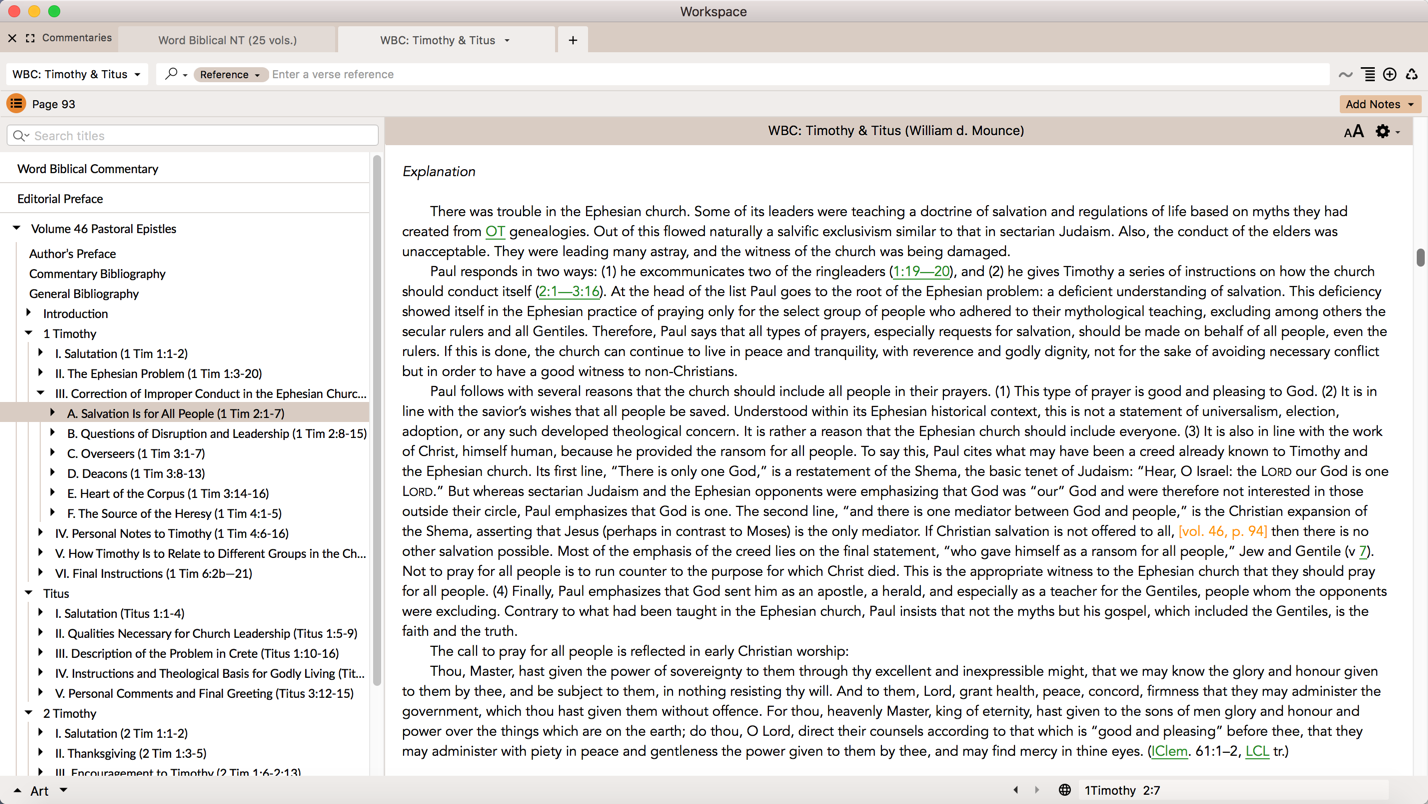Collapse the 1 Timothy section
The width and height of the screenshot is (1428, 804).
pyautogui.click(x=29, y=333)
